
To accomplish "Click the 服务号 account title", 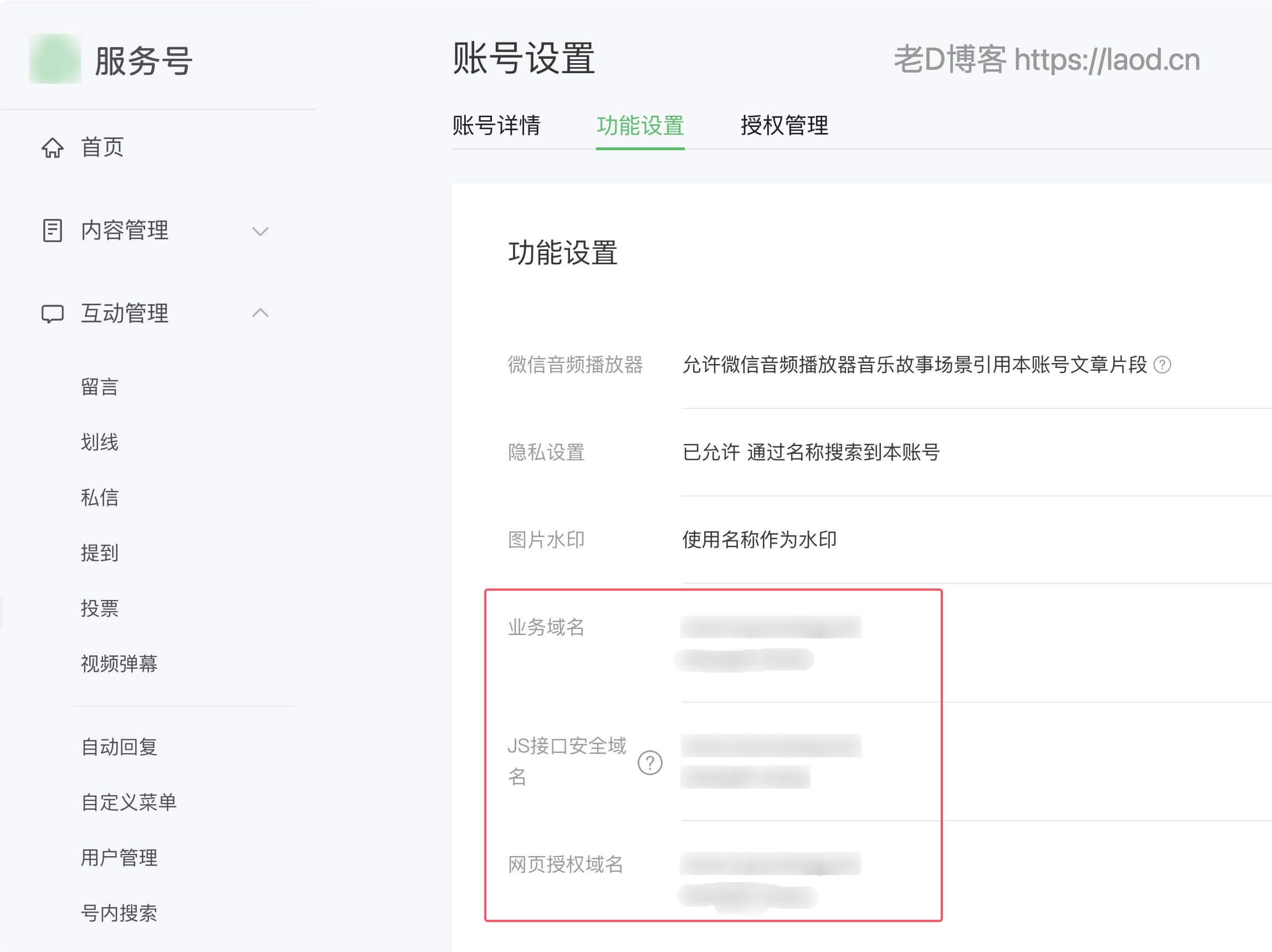I will click(x=143, y=61).
